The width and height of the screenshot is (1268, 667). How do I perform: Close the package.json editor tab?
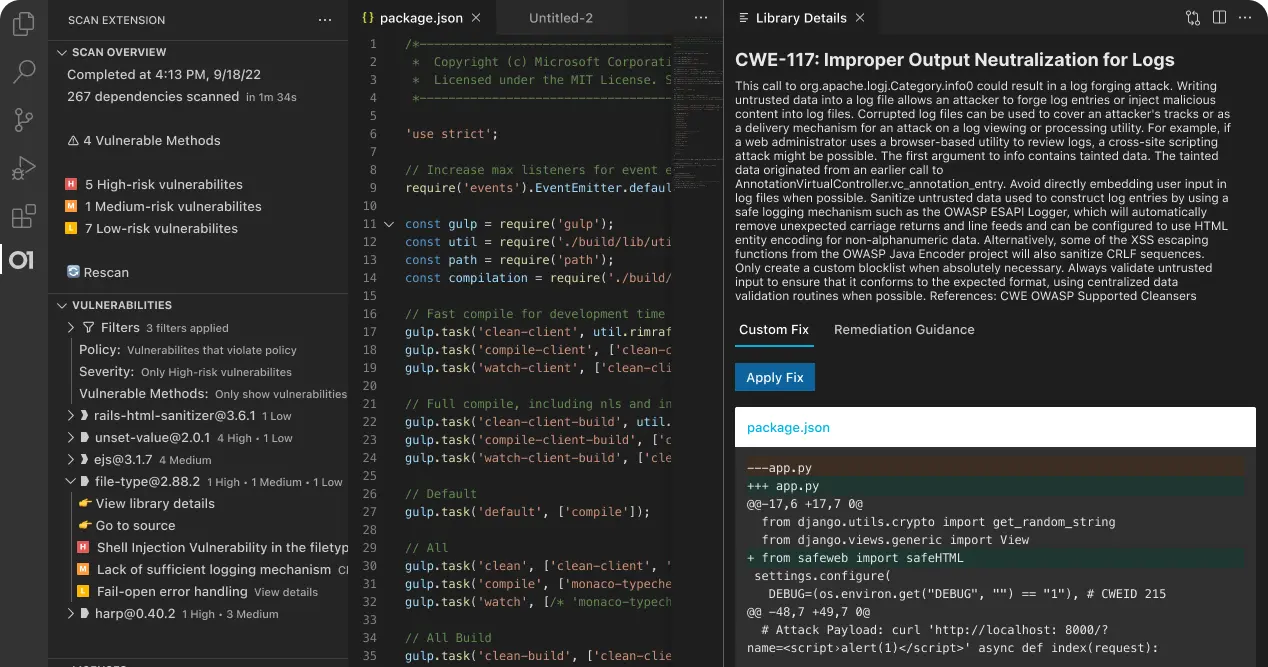click(476, 18)
